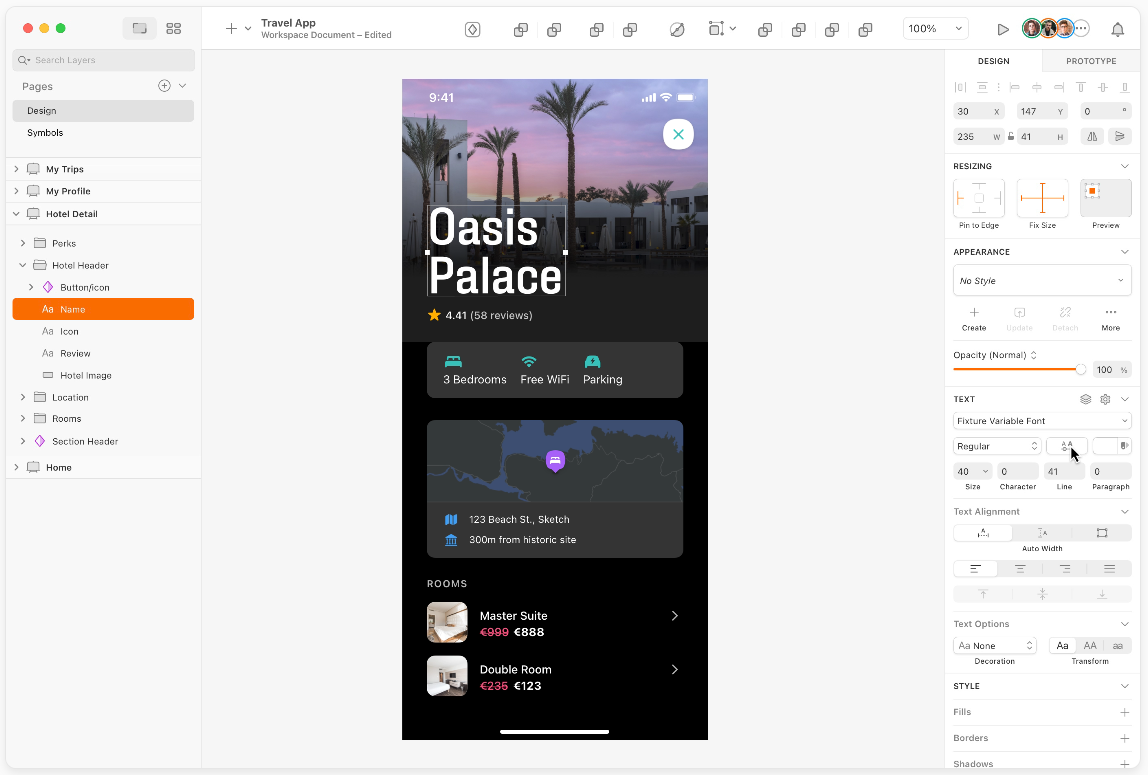1148x775 pixels.
Task: Set text alignment to right
Action: pos(1065,569)
